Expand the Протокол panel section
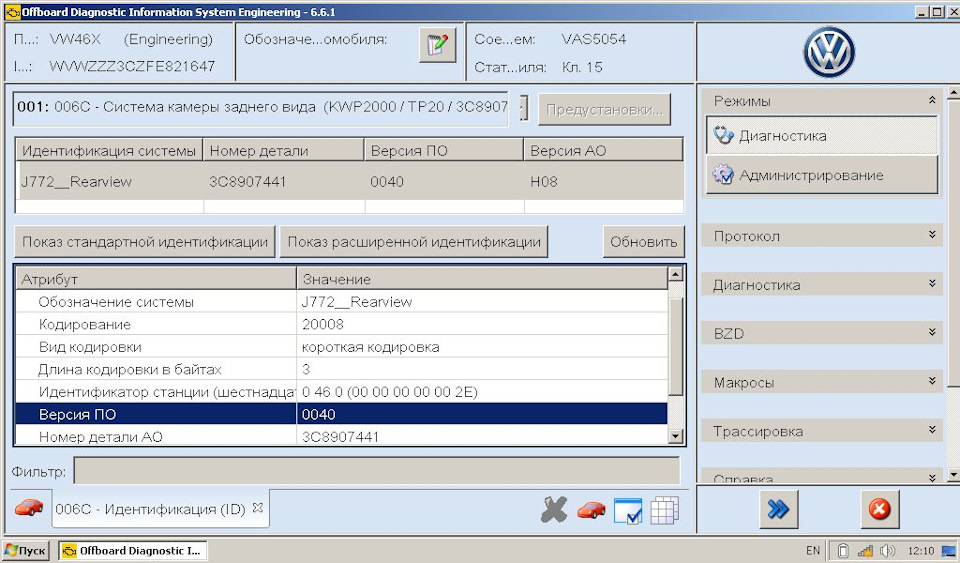The image size is (960, 563). click(932, 234)
